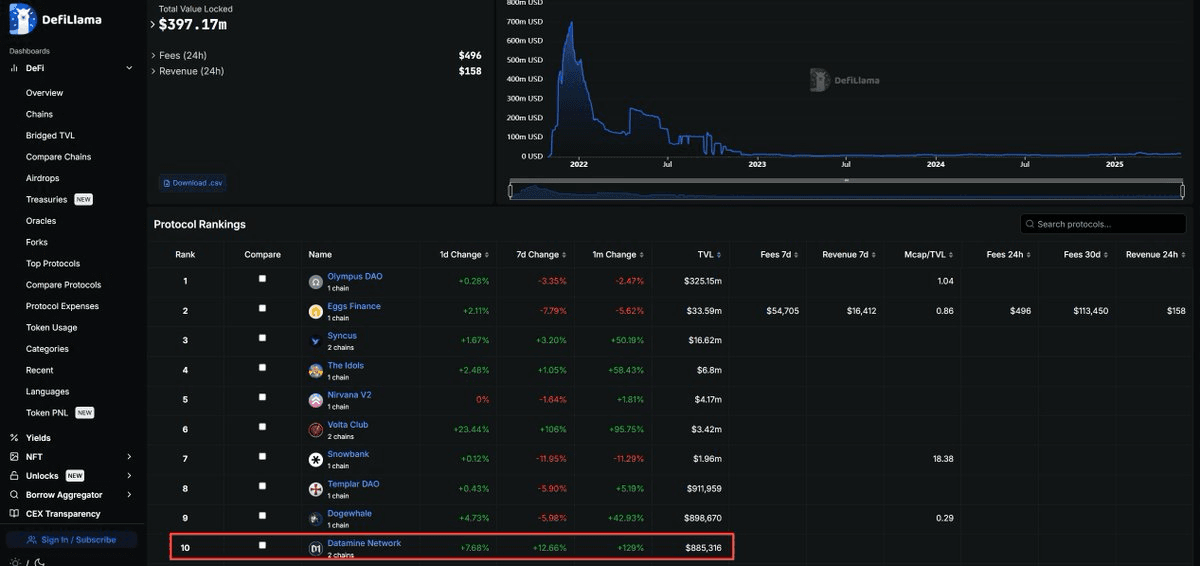Open the Datamine Network protocol link
Viewport: 1200px width, 566px height.
coord(364,543)
